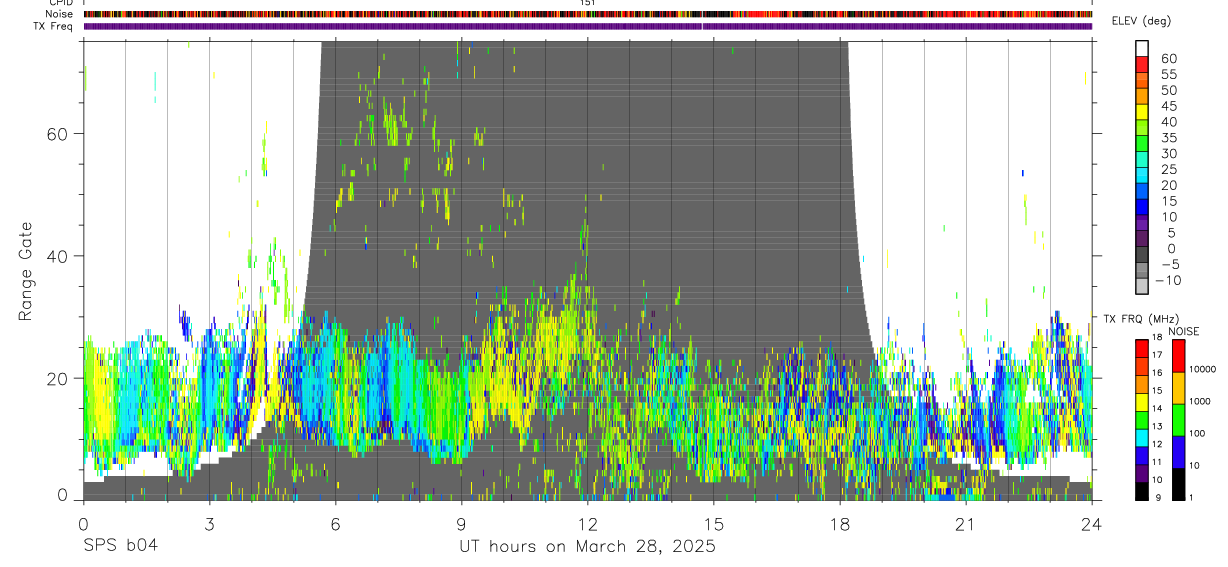Click the '6' tick on UT hours axis
The width and height of the screenshot is (1228, 567).
(335, 523)
